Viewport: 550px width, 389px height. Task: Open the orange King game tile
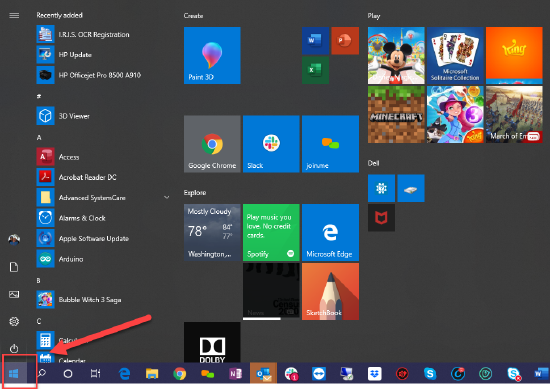click(x=514, y=55)
